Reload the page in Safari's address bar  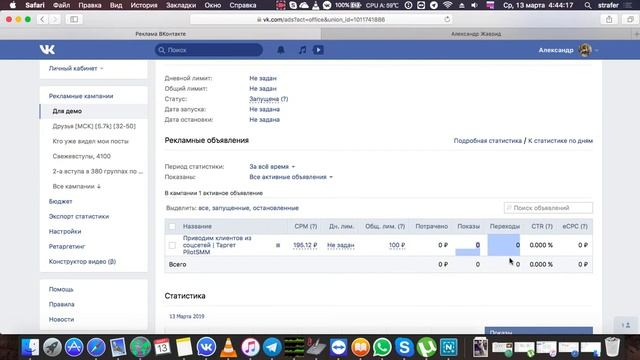click(x=447, y=19)
